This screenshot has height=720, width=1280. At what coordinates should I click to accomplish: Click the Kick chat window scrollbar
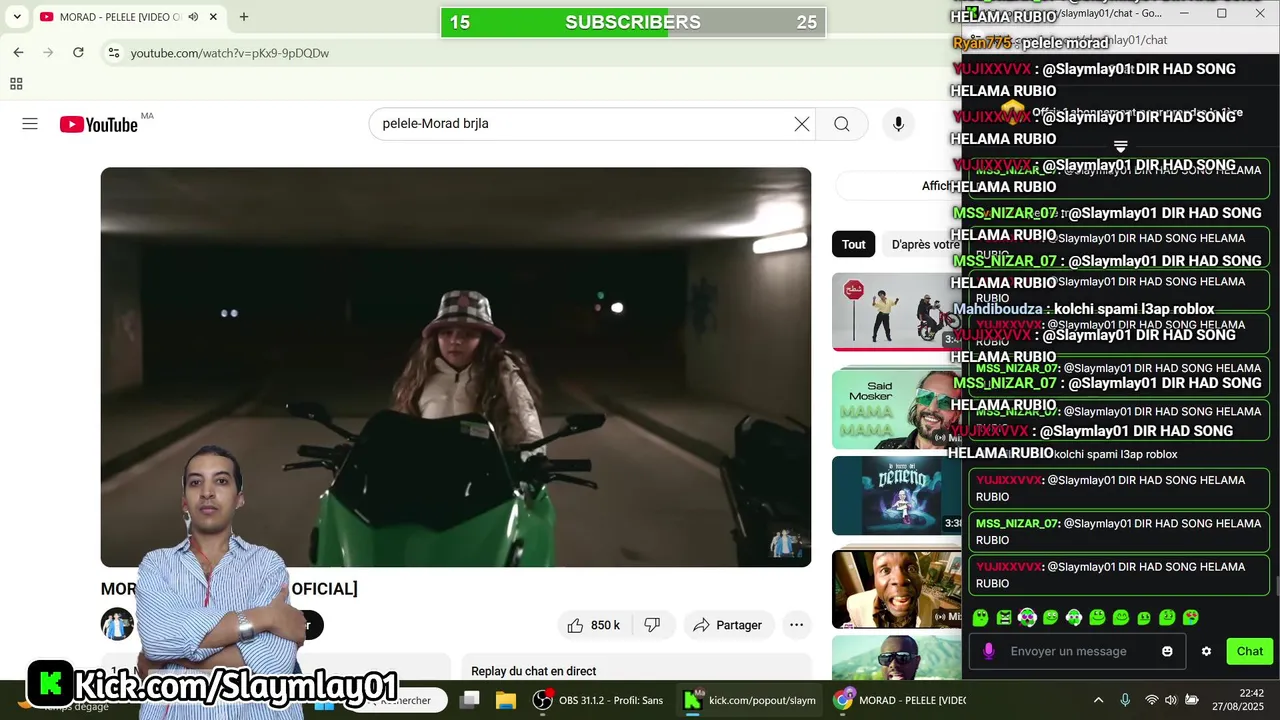(x=1276, y=585)
